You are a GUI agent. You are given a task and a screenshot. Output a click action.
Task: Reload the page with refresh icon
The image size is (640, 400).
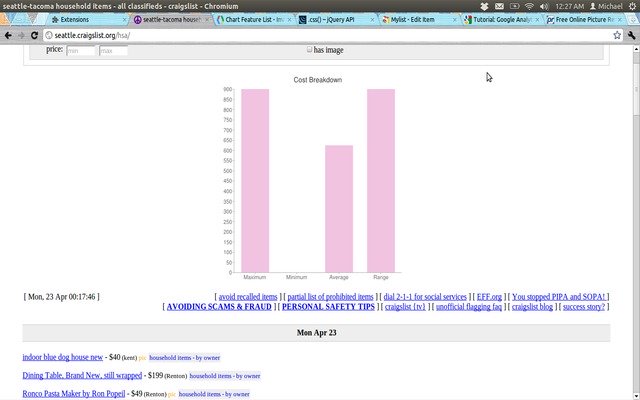(x=34, y=36)
